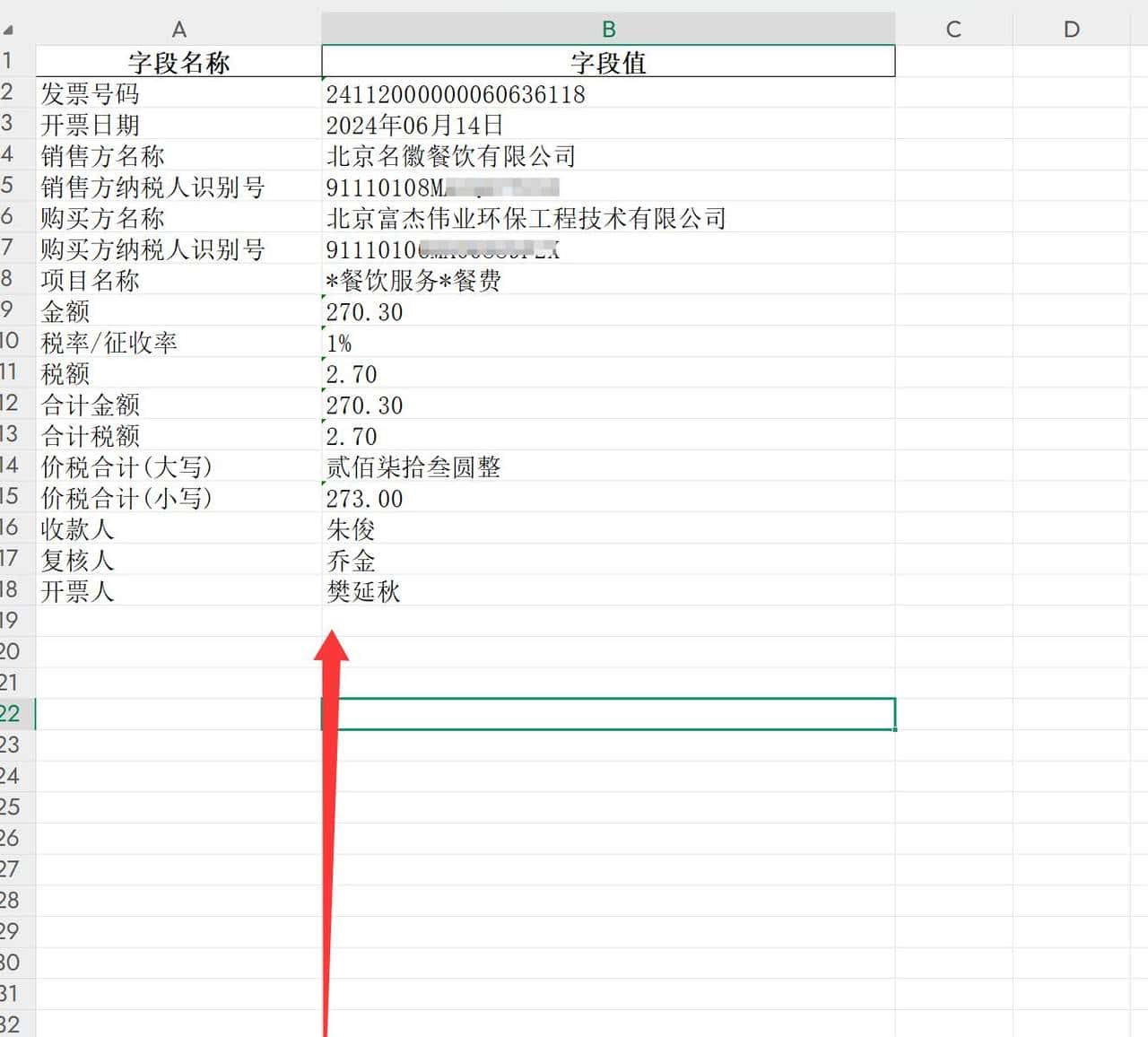Click cell labeled 销售方纳税人识别号

point(178,187)
